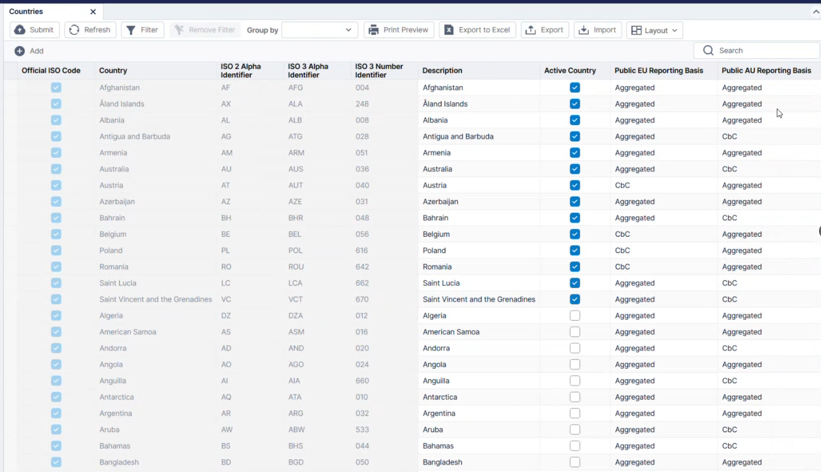The height and width of the screenshot is (472, 821).
Task: Sort by Description column header
Action: 442,70
